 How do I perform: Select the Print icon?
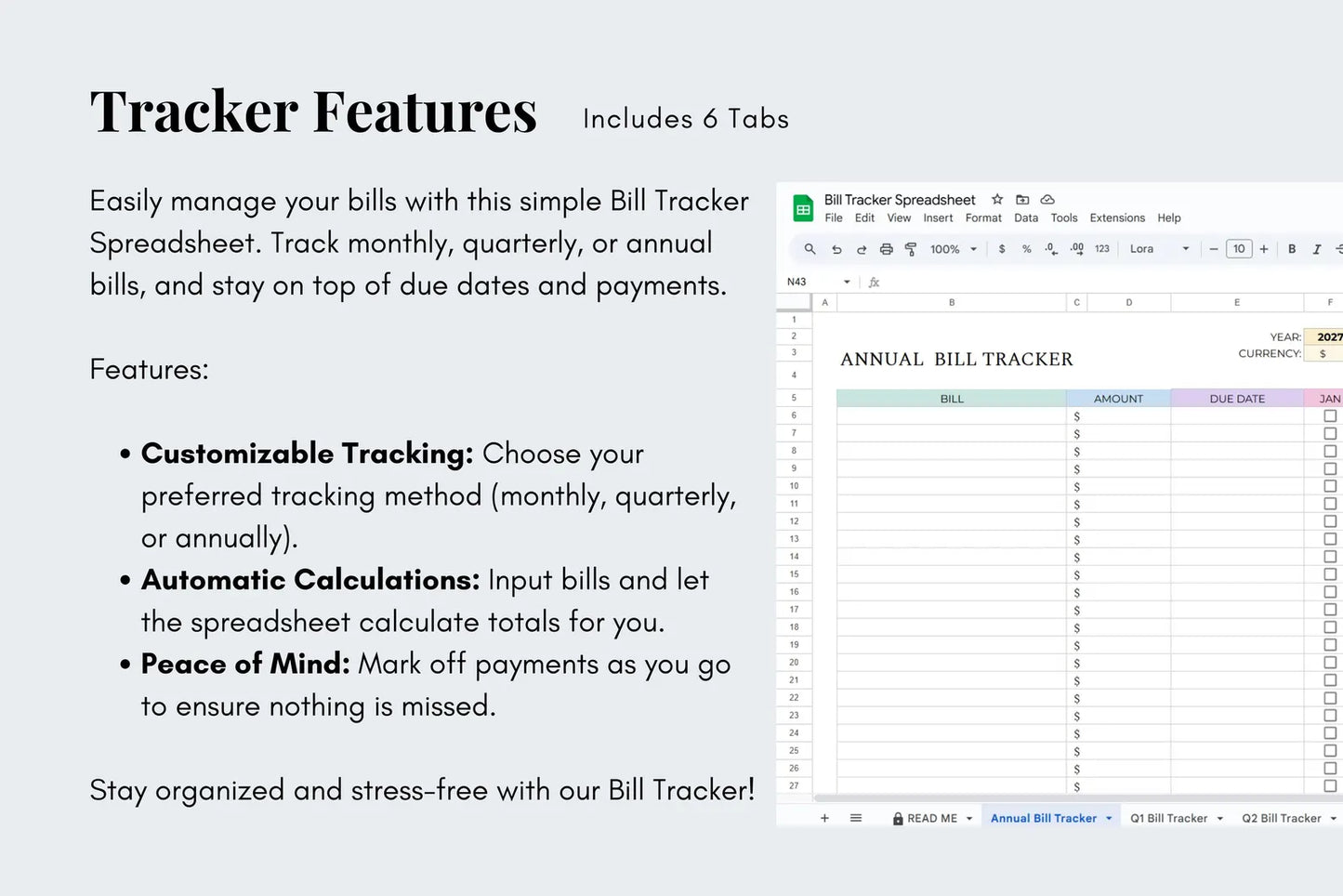point(886,249)
